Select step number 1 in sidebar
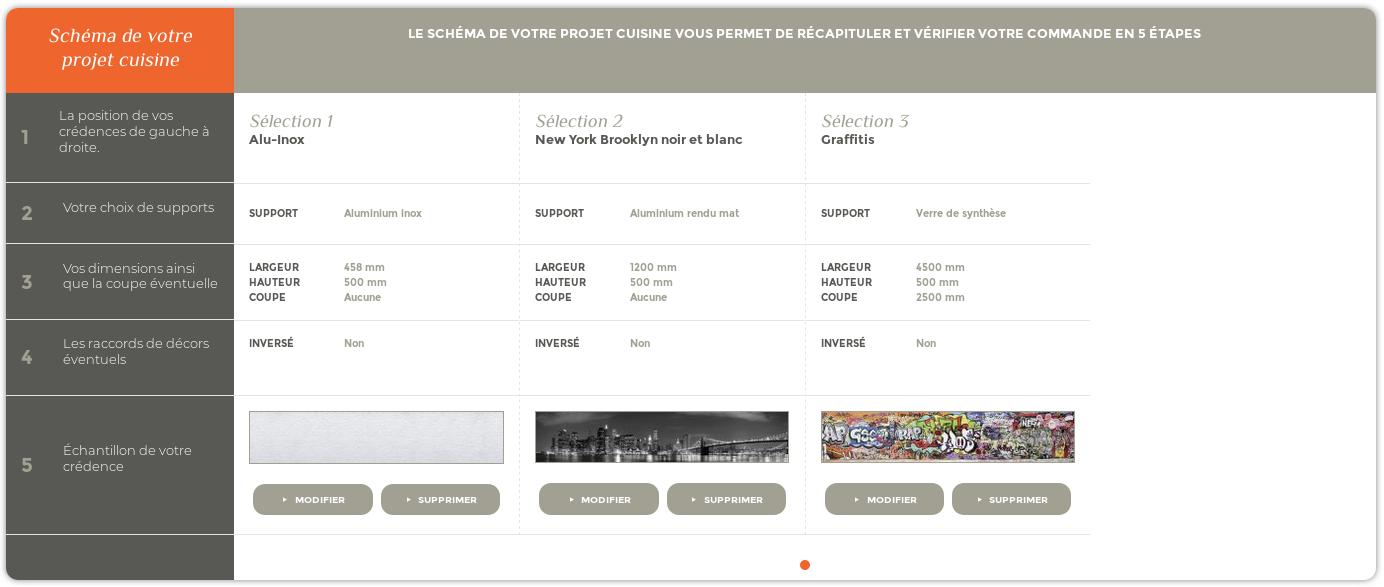The image size is (1384, 587). click(x=25, y=138)
